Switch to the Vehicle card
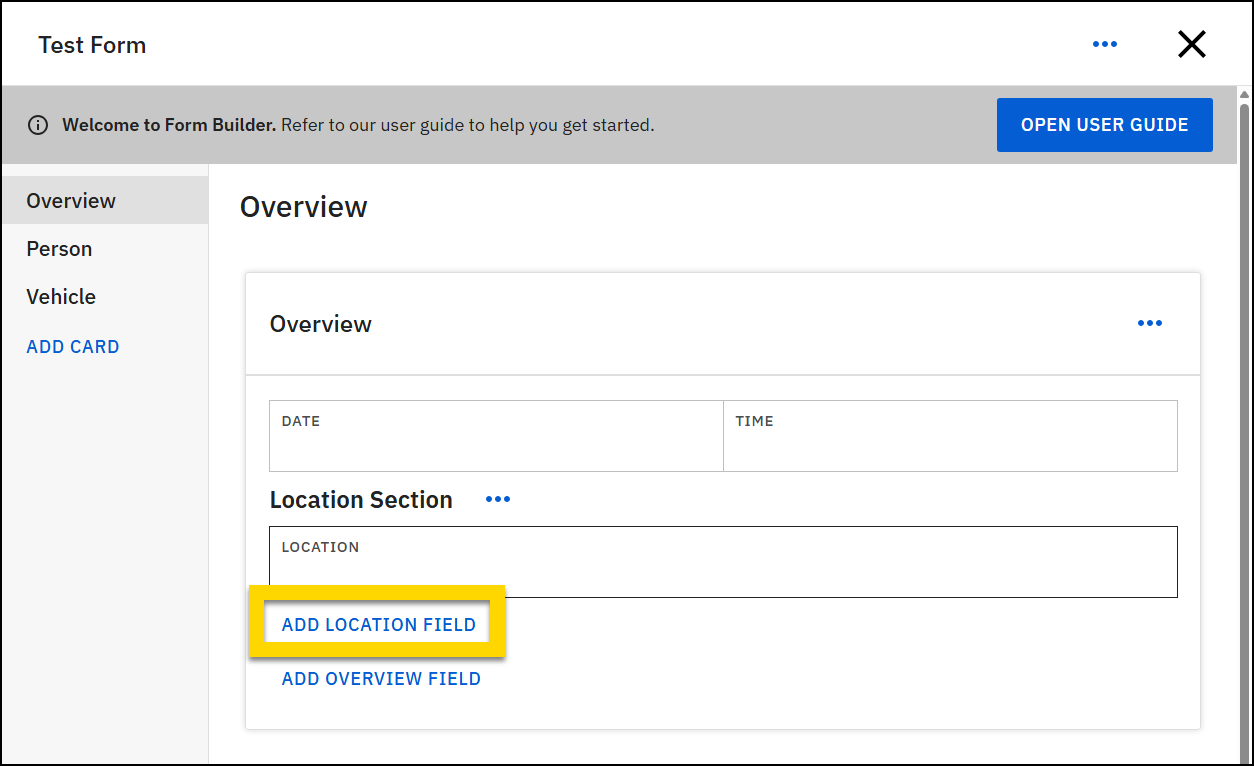Screen dimensions: 1254x766 click(x=61, y=296)
